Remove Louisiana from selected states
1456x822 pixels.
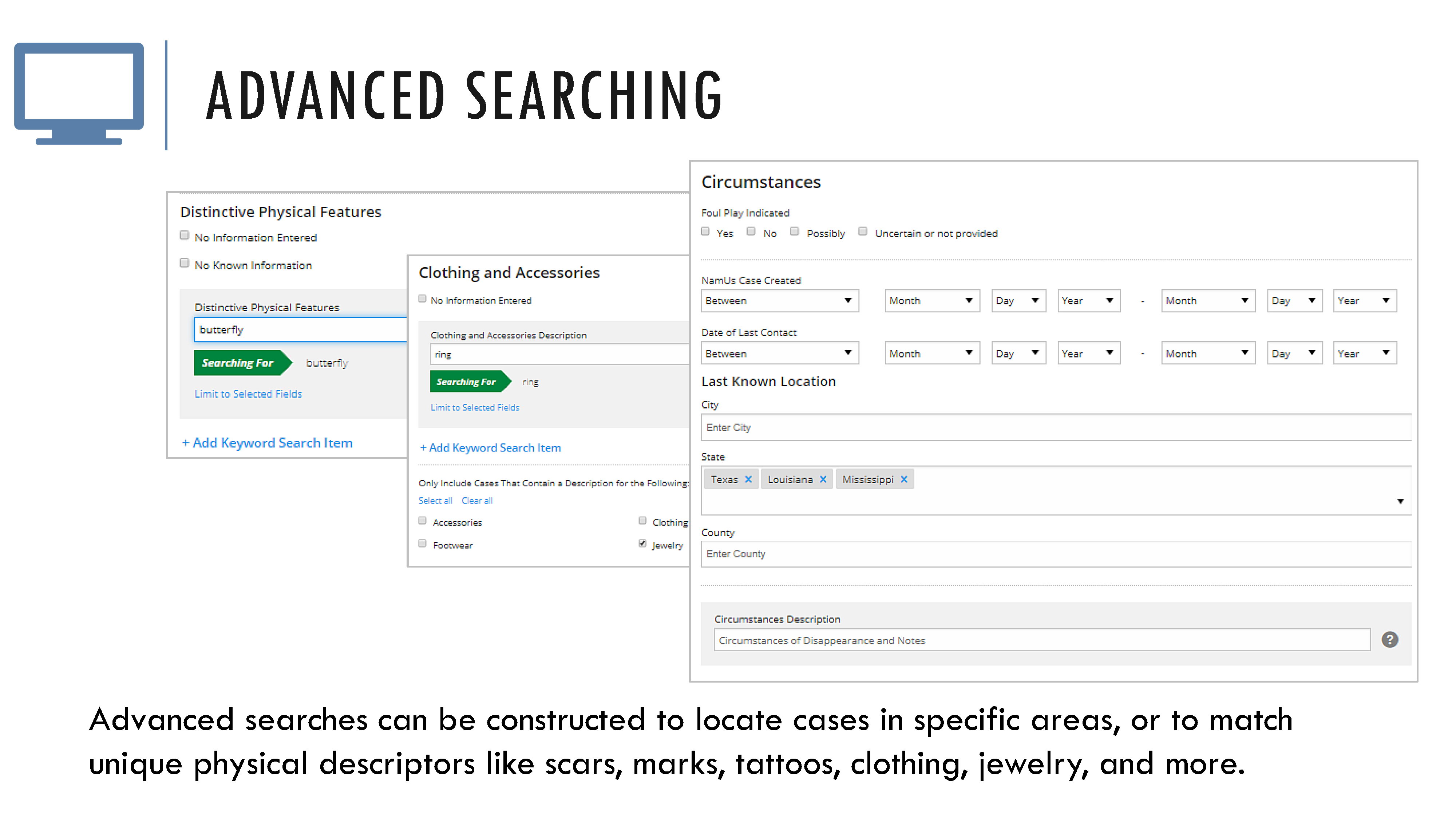[x=823, y=479]
